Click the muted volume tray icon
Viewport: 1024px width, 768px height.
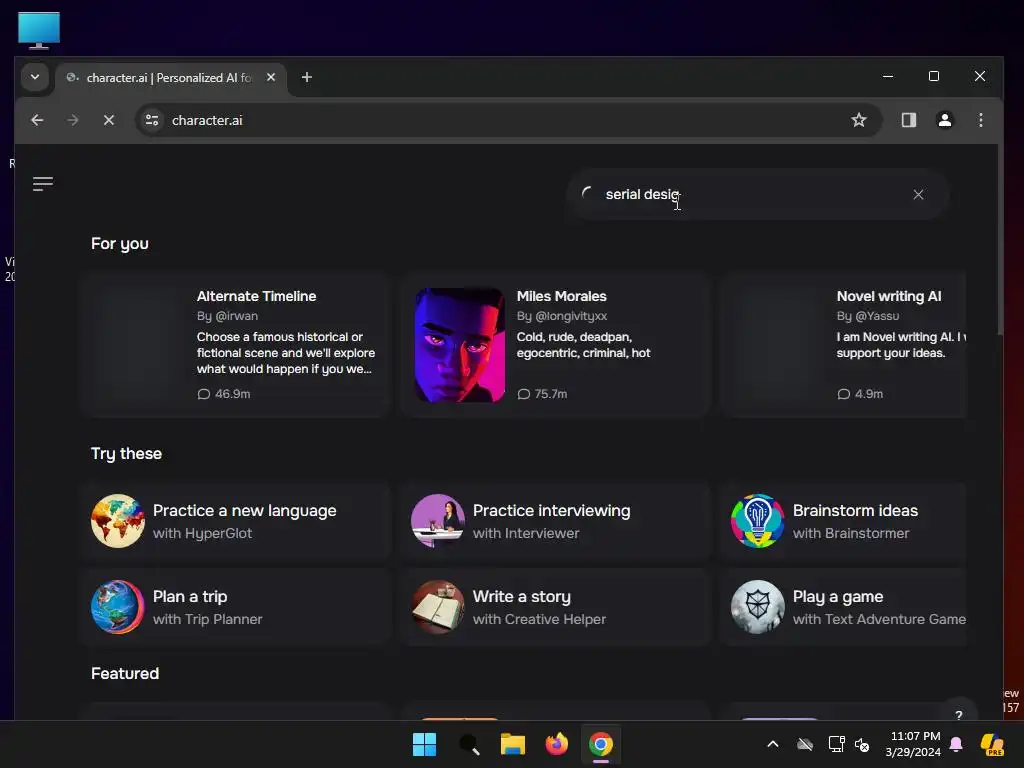coord(862,744)
